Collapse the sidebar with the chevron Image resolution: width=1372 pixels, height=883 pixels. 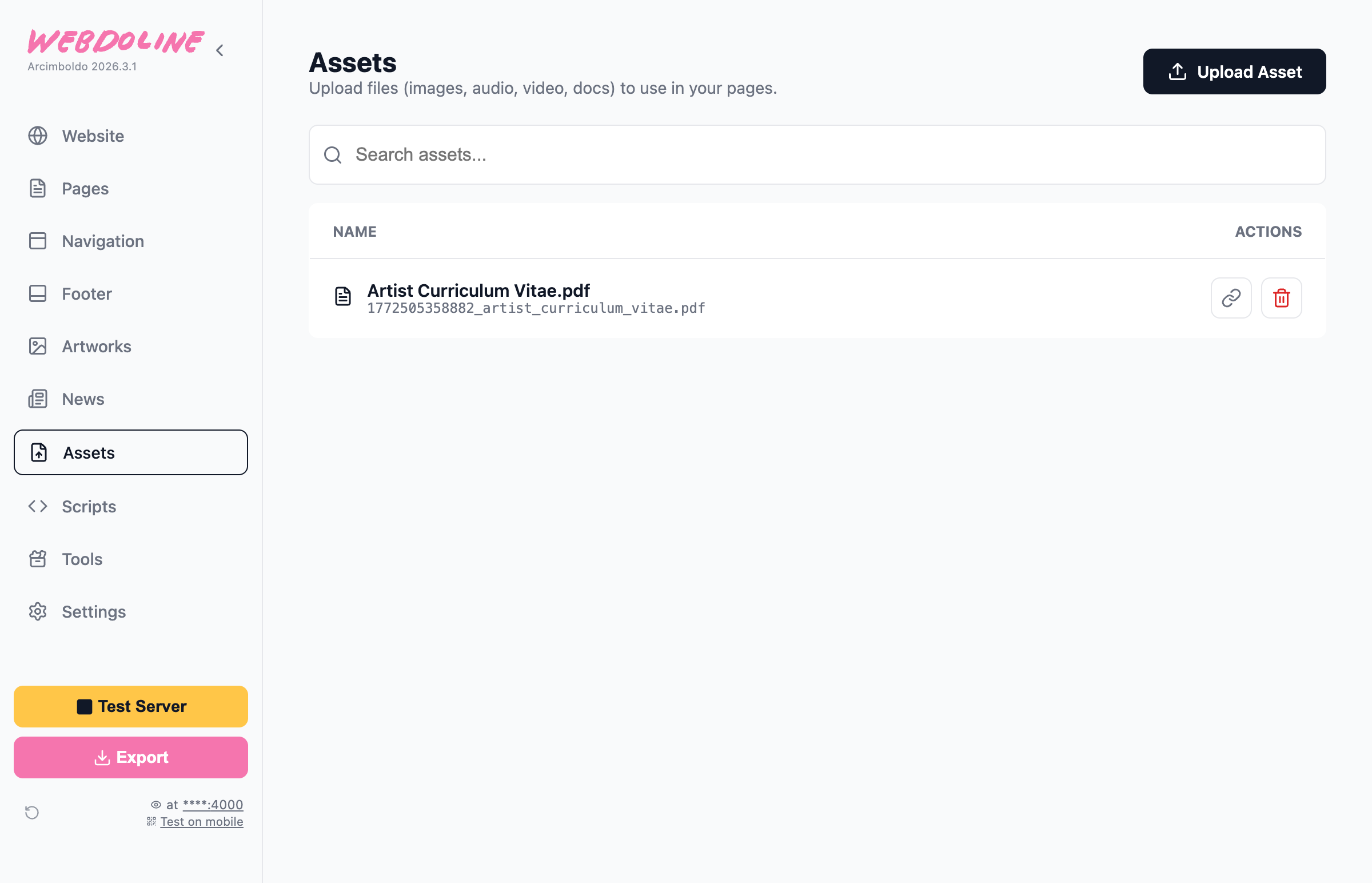coord(220,50)
